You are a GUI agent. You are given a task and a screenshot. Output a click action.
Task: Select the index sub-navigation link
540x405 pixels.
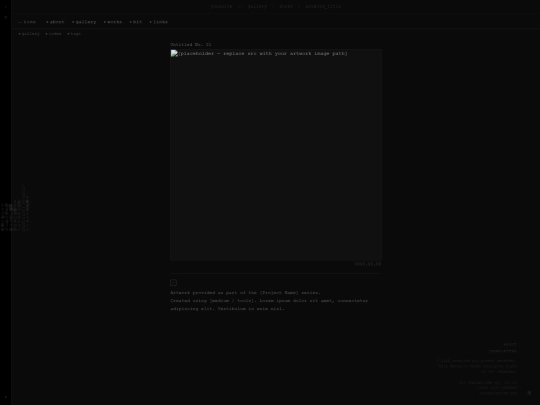tap(53, 34)
